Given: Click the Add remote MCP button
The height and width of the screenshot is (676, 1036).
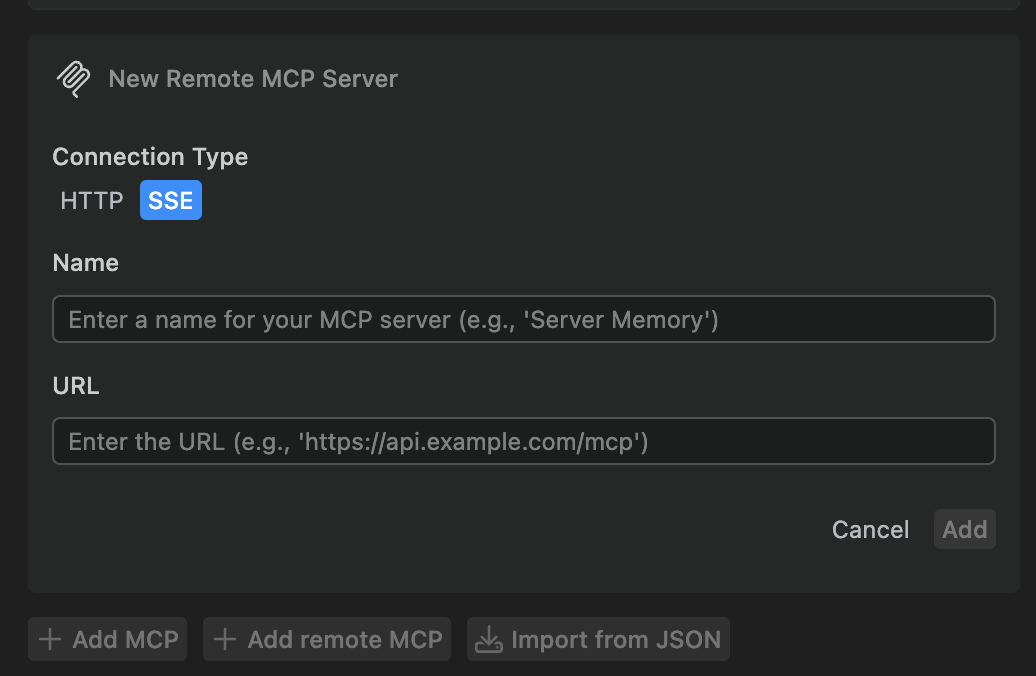Looking at the screenshot, I should [327, 639].
